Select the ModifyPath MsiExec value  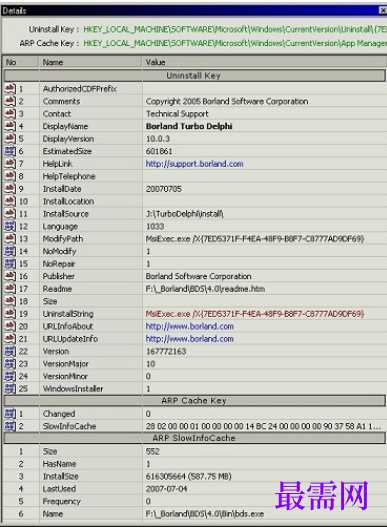point(255,239)
